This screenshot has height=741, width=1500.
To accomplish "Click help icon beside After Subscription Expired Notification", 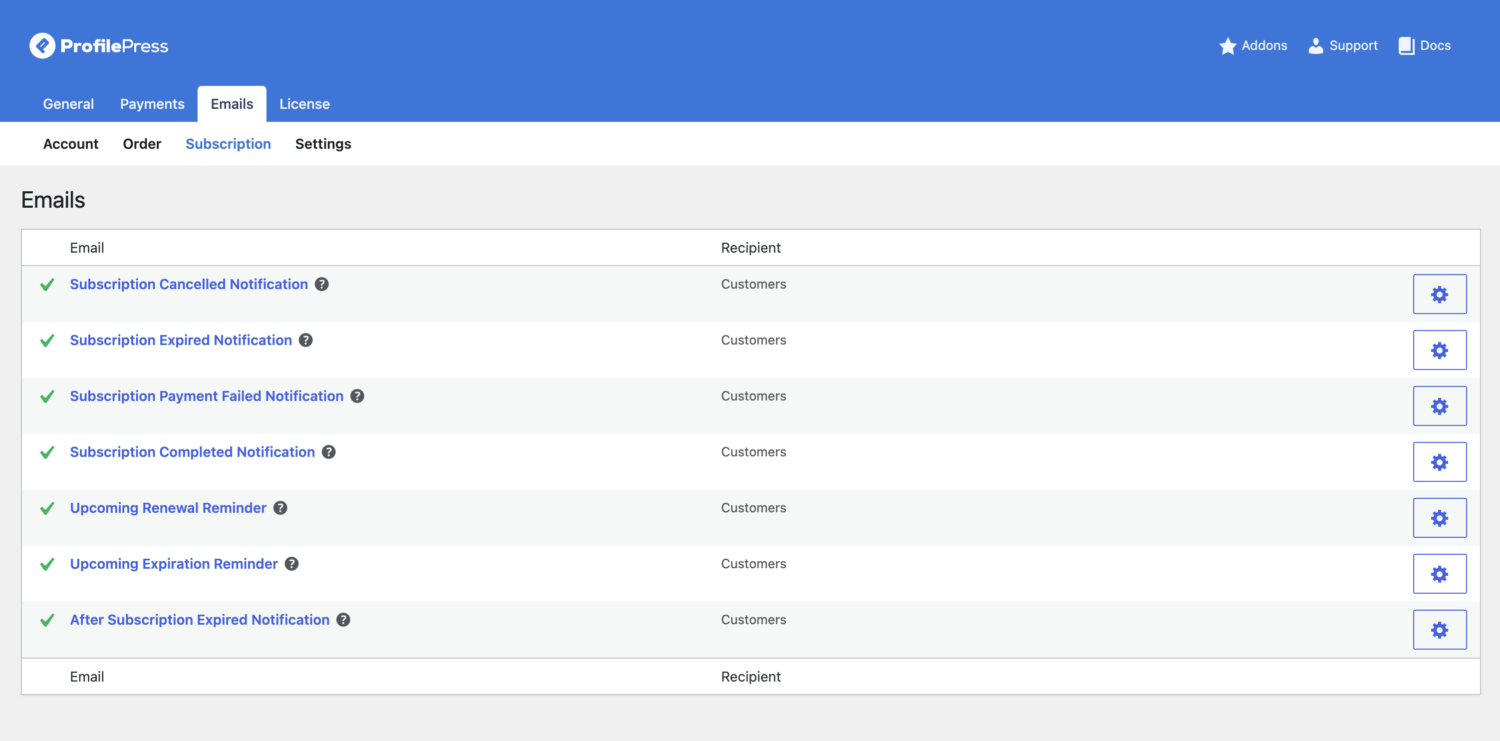I will click(343, 620).
